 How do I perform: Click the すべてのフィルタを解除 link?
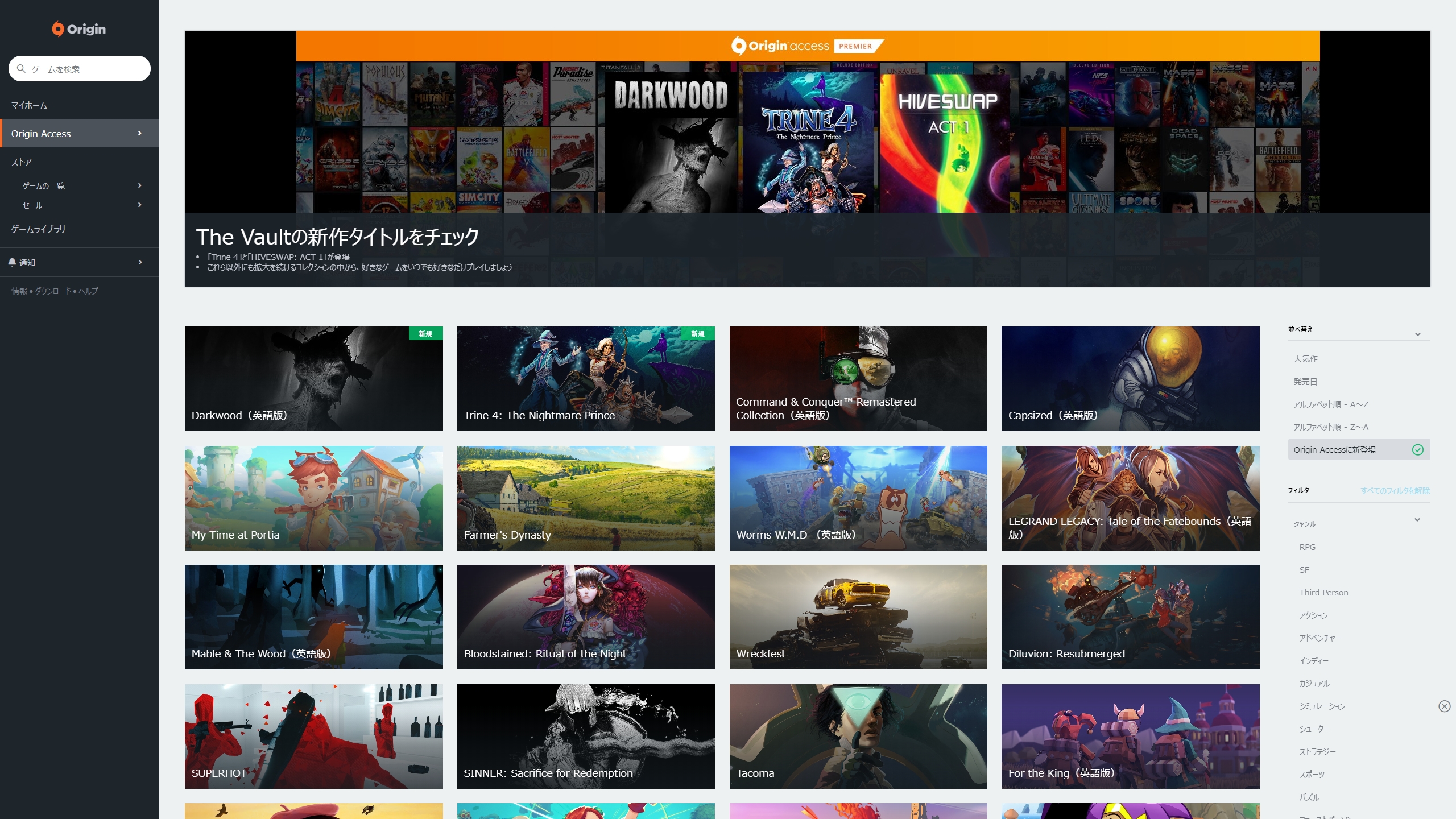1395,491
